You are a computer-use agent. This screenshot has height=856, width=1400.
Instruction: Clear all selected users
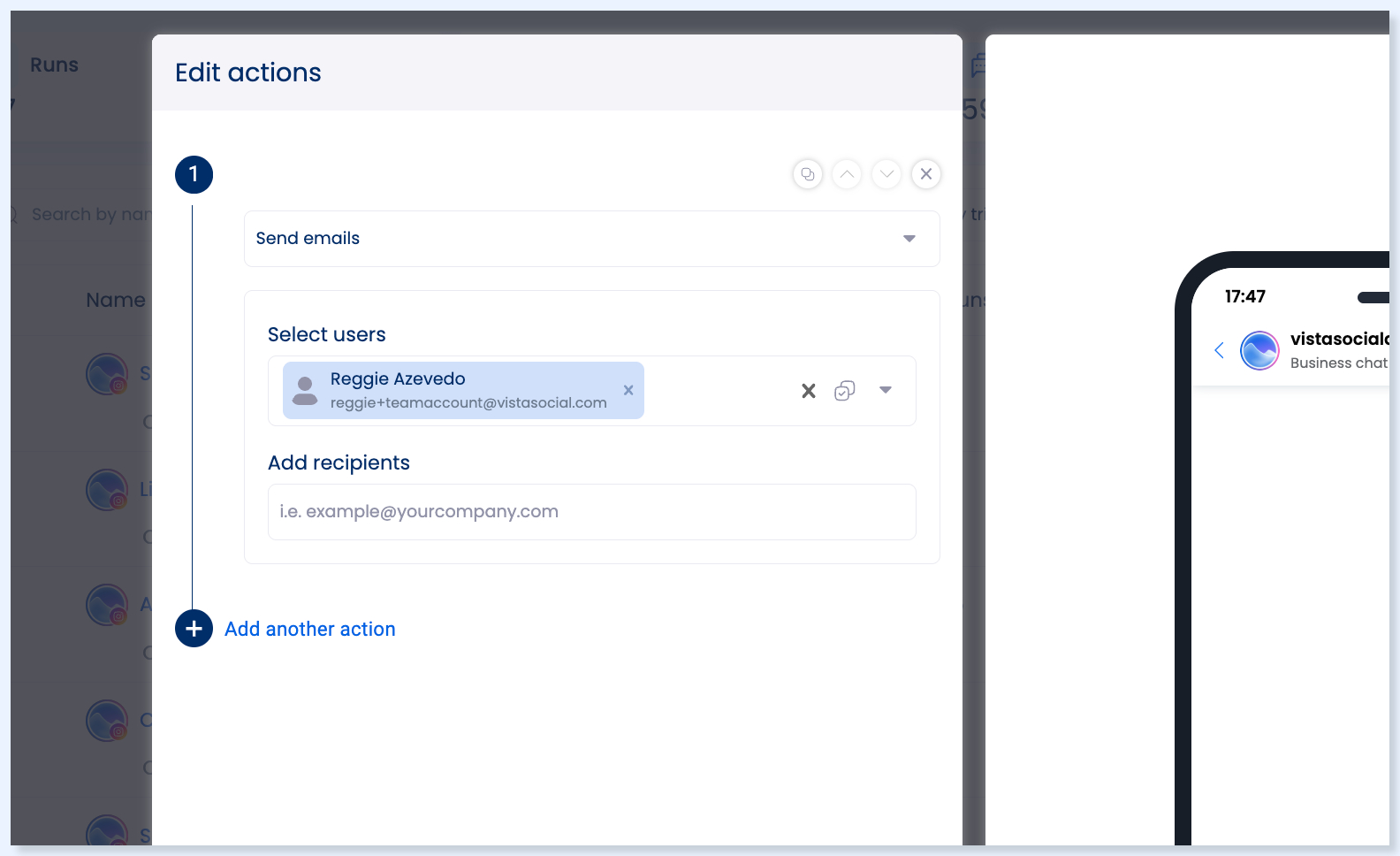tap(808, 391)
